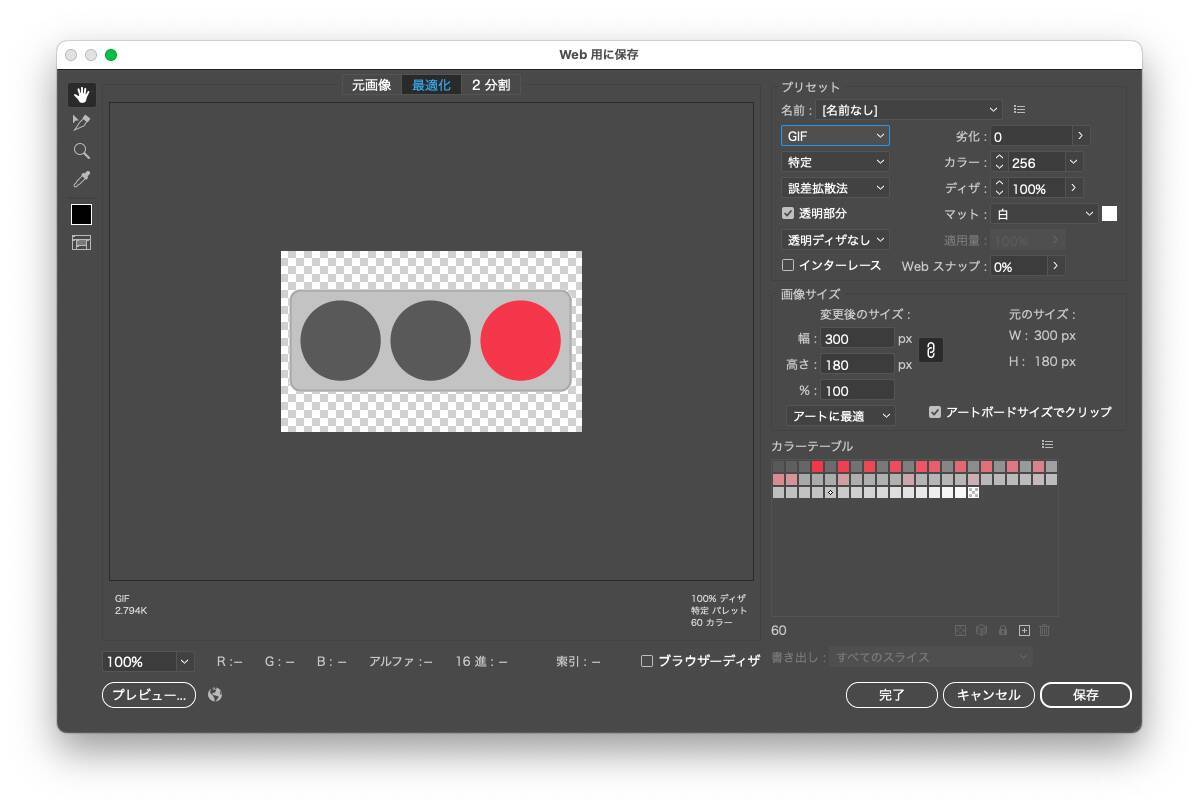1200x810 pixels.
Task: Click the 保存 button
Action: click(x=1085, y=695)
